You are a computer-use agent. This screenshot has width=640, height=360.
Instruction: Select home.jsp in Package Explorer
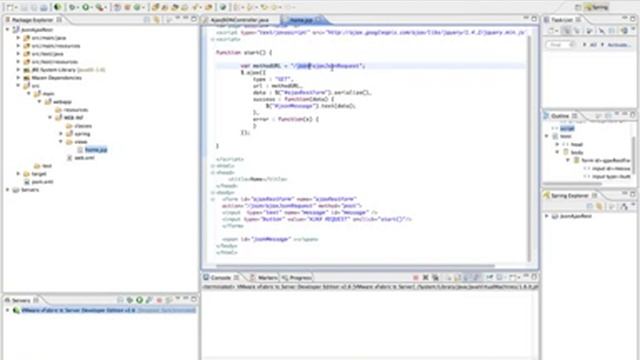pyautogui.click(x=96, y=150)
